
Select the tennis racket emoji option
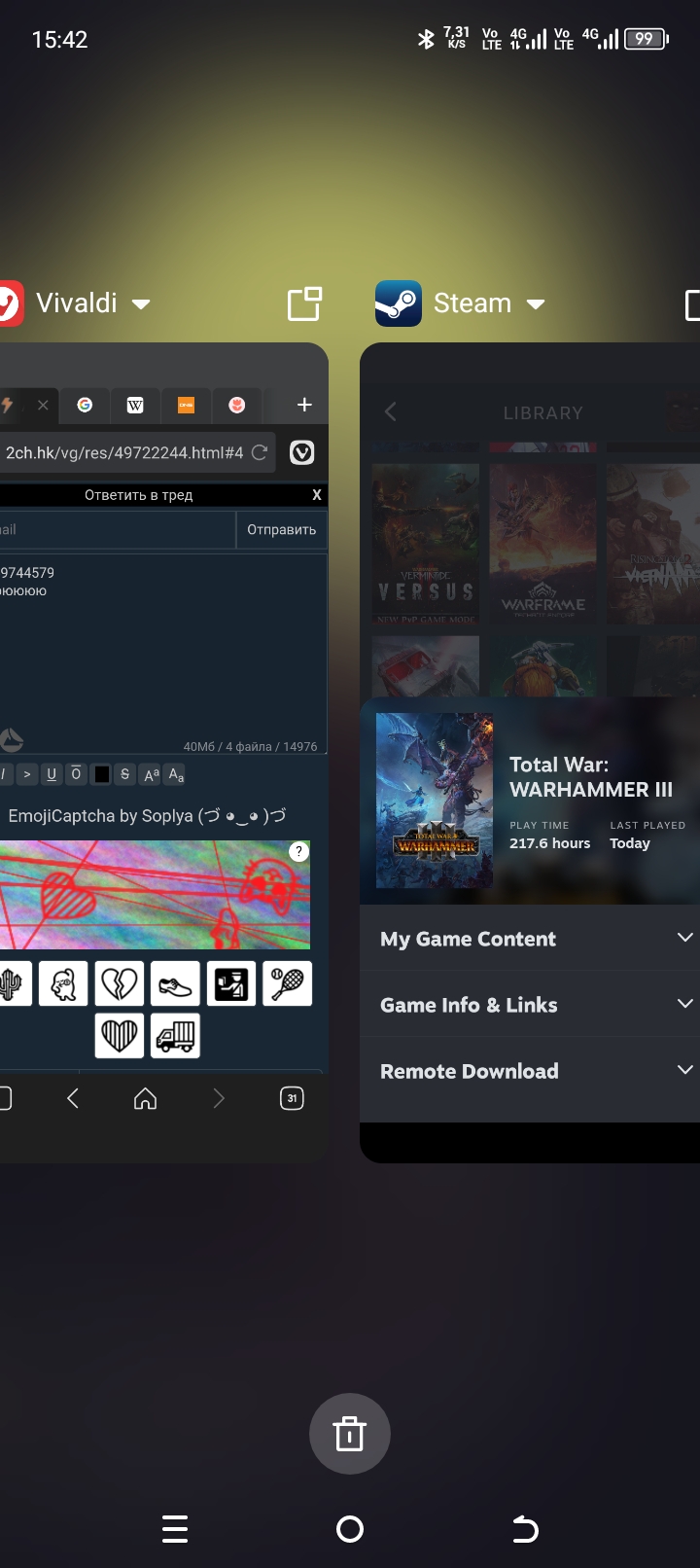coord(288,984)
